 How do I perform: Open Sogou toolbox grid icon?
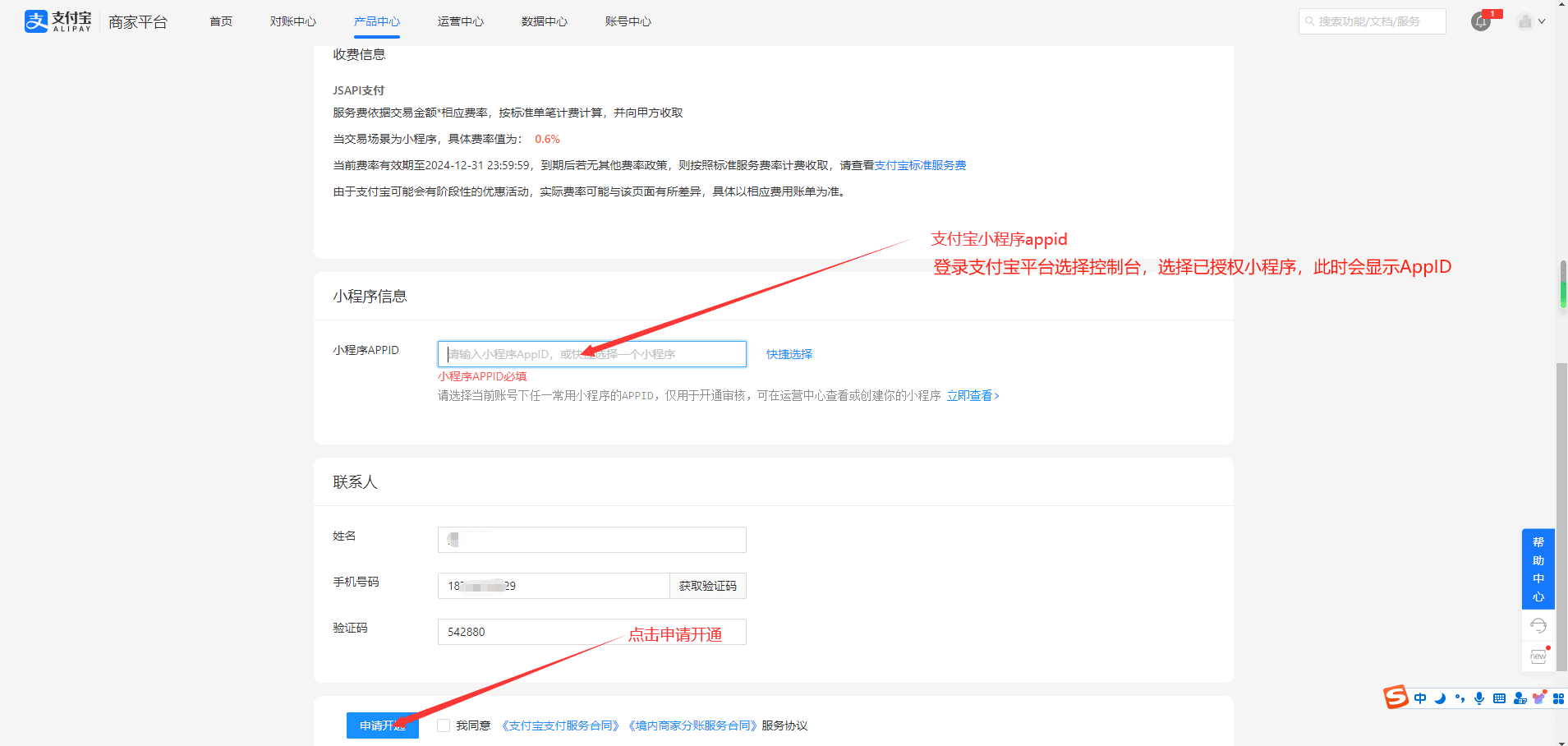[1558, 698]
